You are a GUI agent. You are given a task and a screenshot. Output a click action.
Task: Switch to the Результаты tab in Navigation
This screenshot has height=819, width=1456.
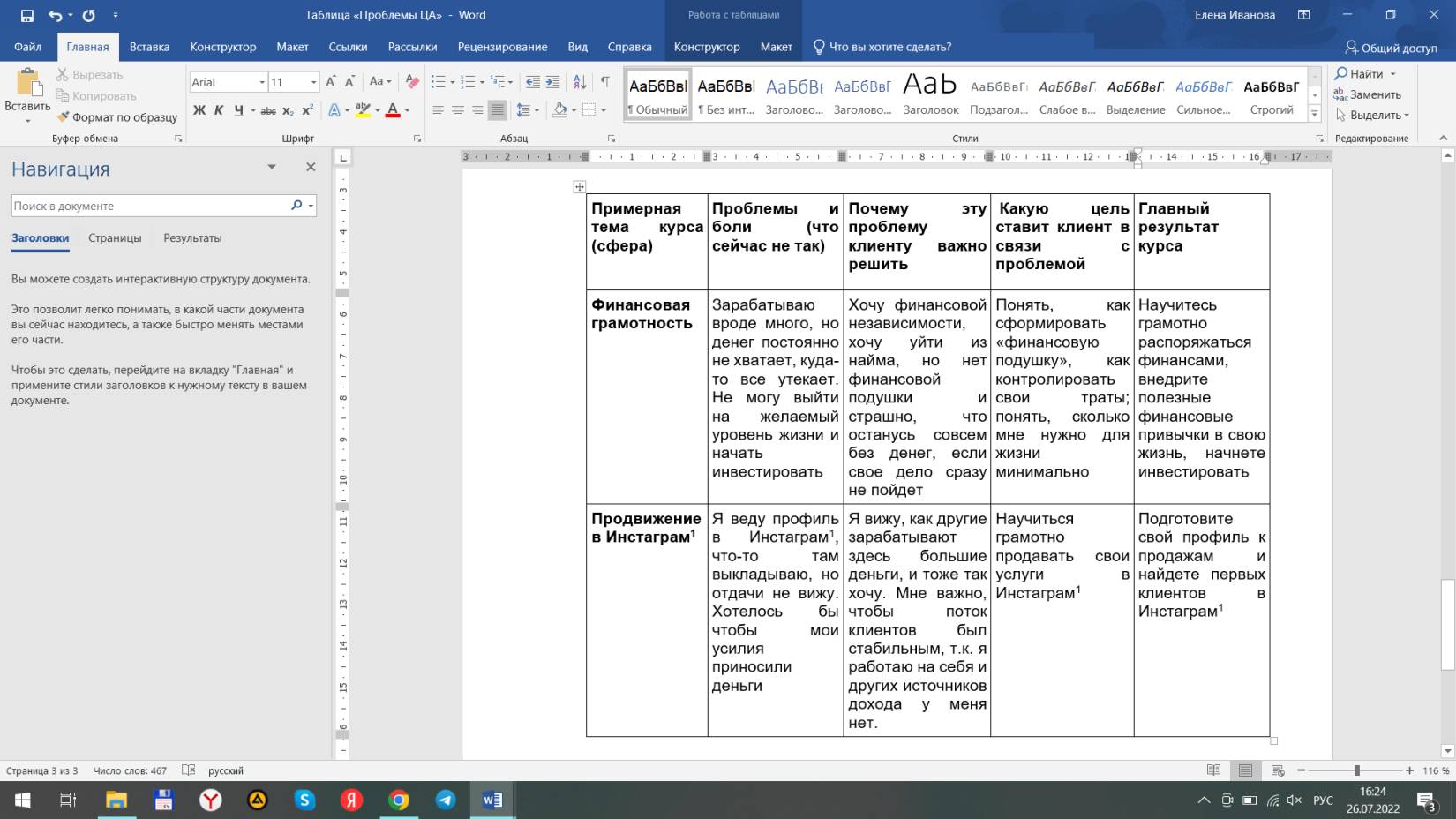pos(192,238)
